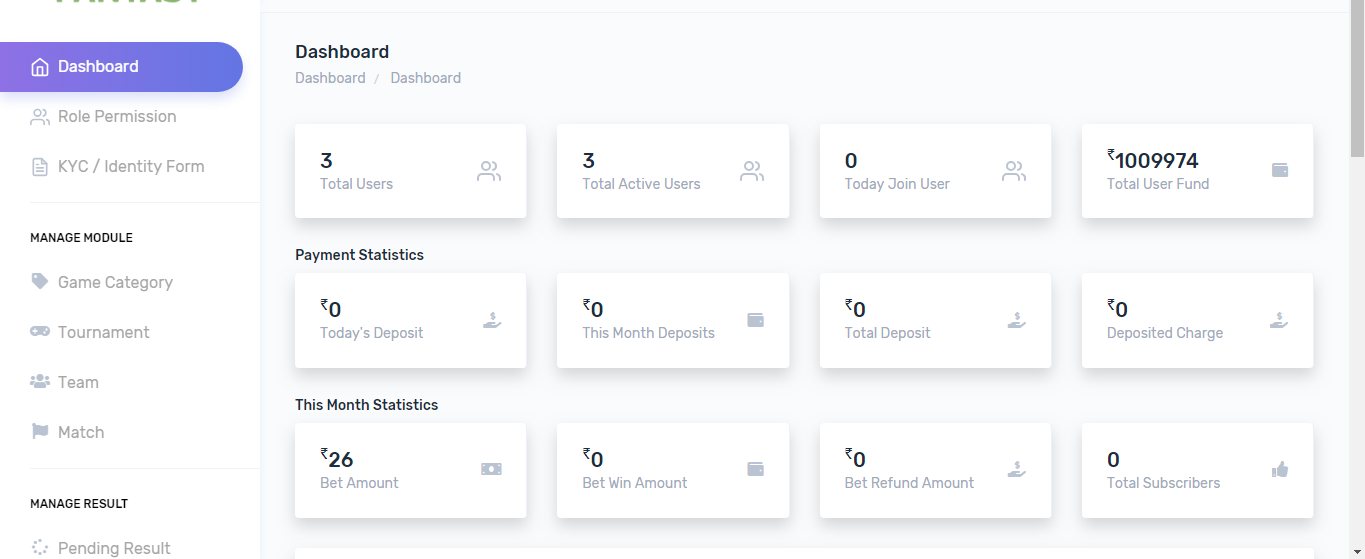Open the Match menu item
The image size is (1365, 559).
point(81,432)
